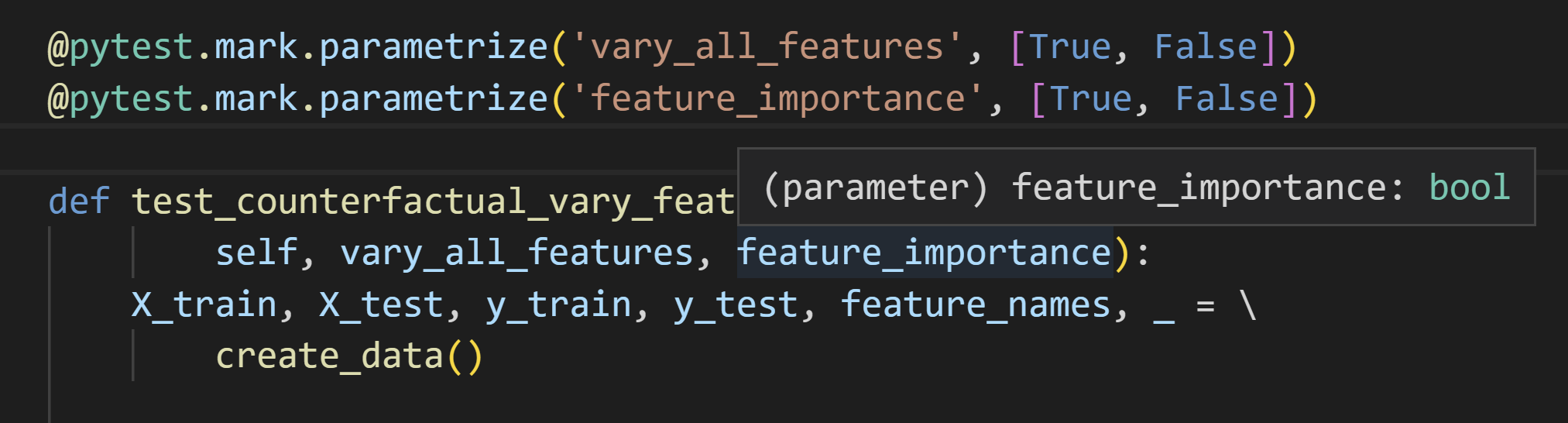The width and height of the screenshot is (1568, 423).
Task: Click the feature_names variable
Action: 976,304
